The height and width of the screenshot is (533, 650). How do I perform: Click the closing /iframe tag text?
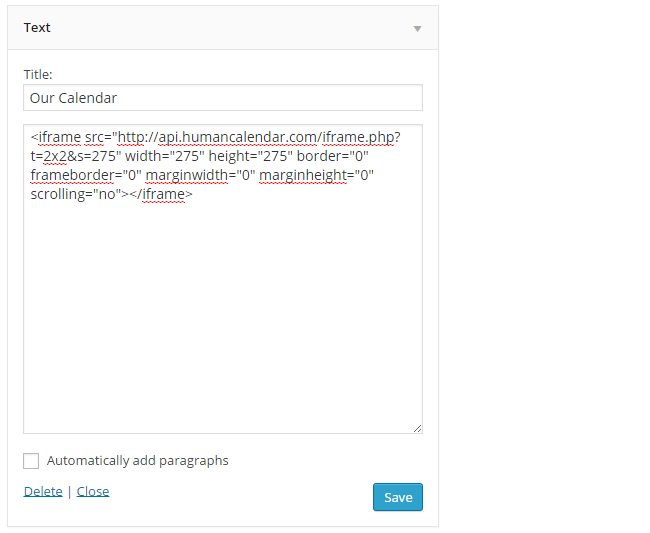161,194
